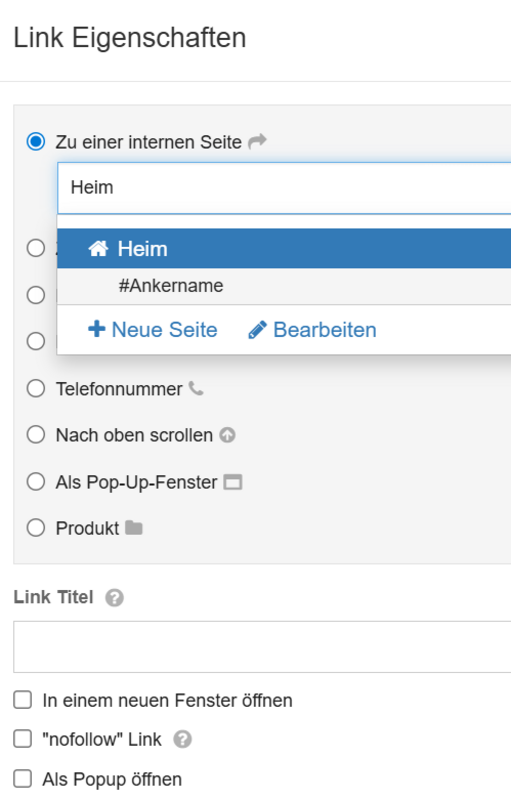Check the "nofollow" Link checkbox
The height and width of the screenshot is (800, 511).
point(22,739)
